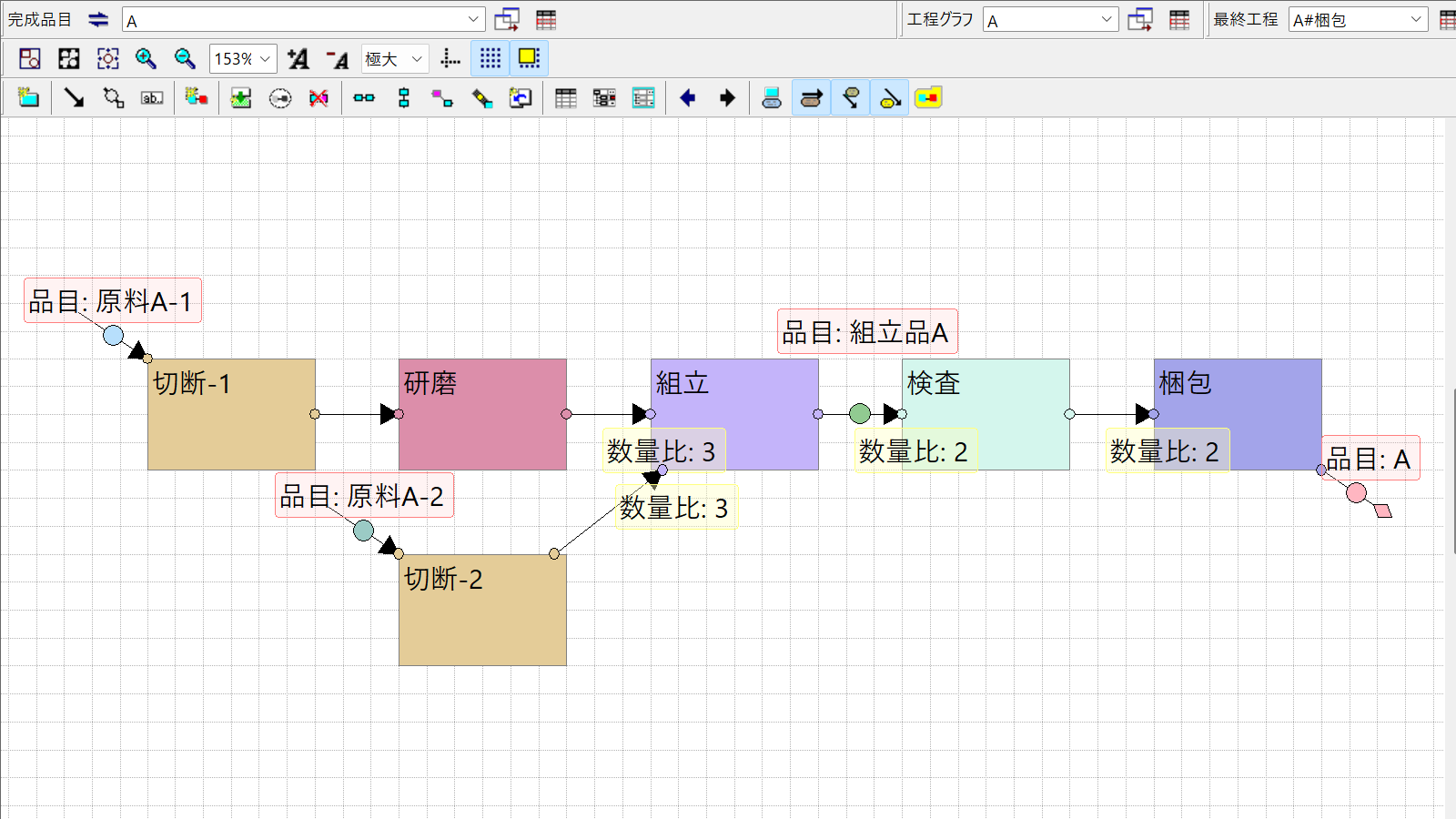The height and width of the screenshot is (819, 1456).
Task: Click the fit-all view icon
Action: 69,59
